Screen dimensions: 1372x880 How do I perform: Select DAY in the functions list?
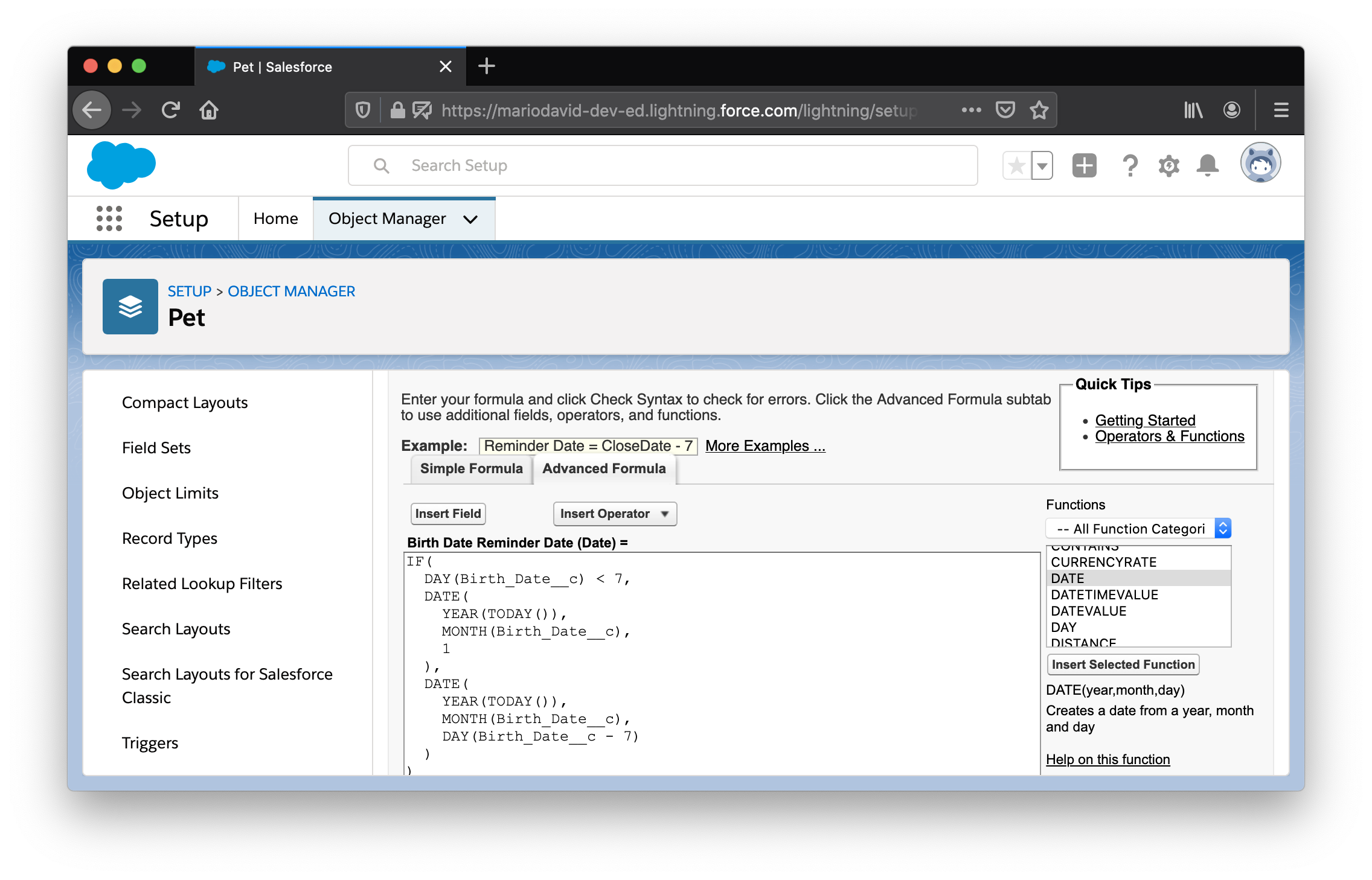(1138, 627)
